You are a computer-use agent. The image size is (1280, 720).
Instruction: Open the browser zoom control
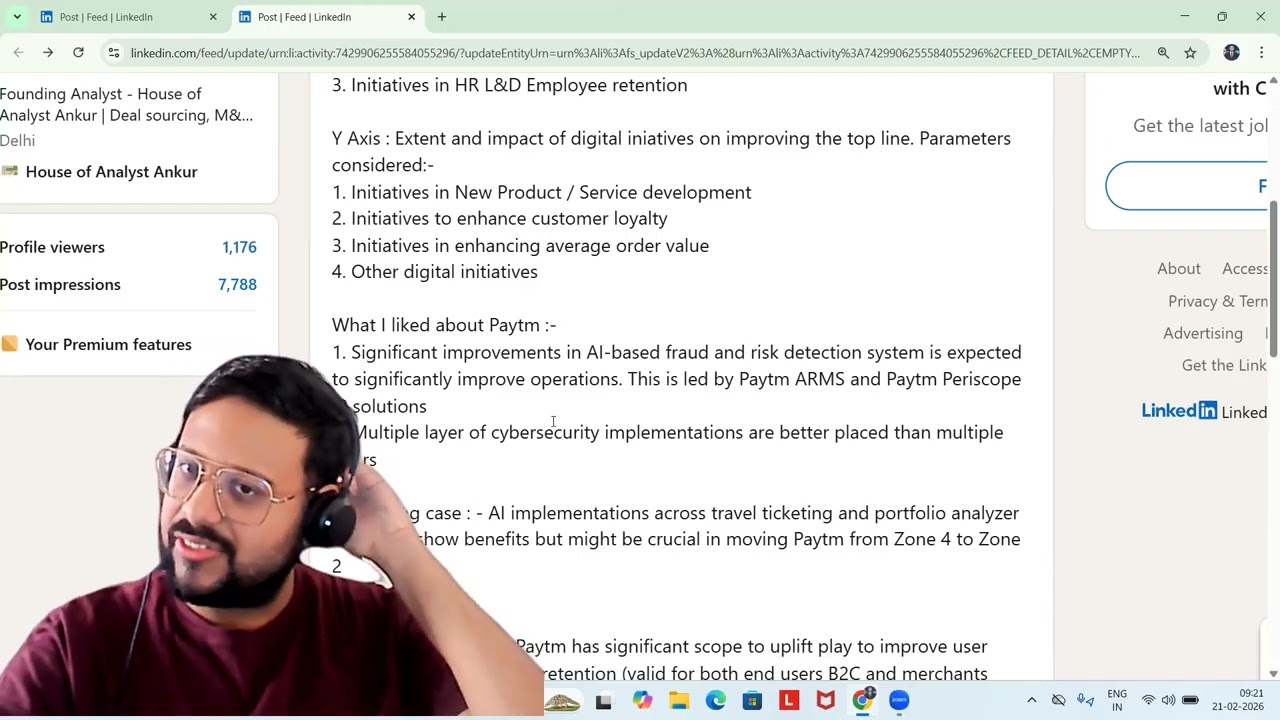pos(1163,53)
